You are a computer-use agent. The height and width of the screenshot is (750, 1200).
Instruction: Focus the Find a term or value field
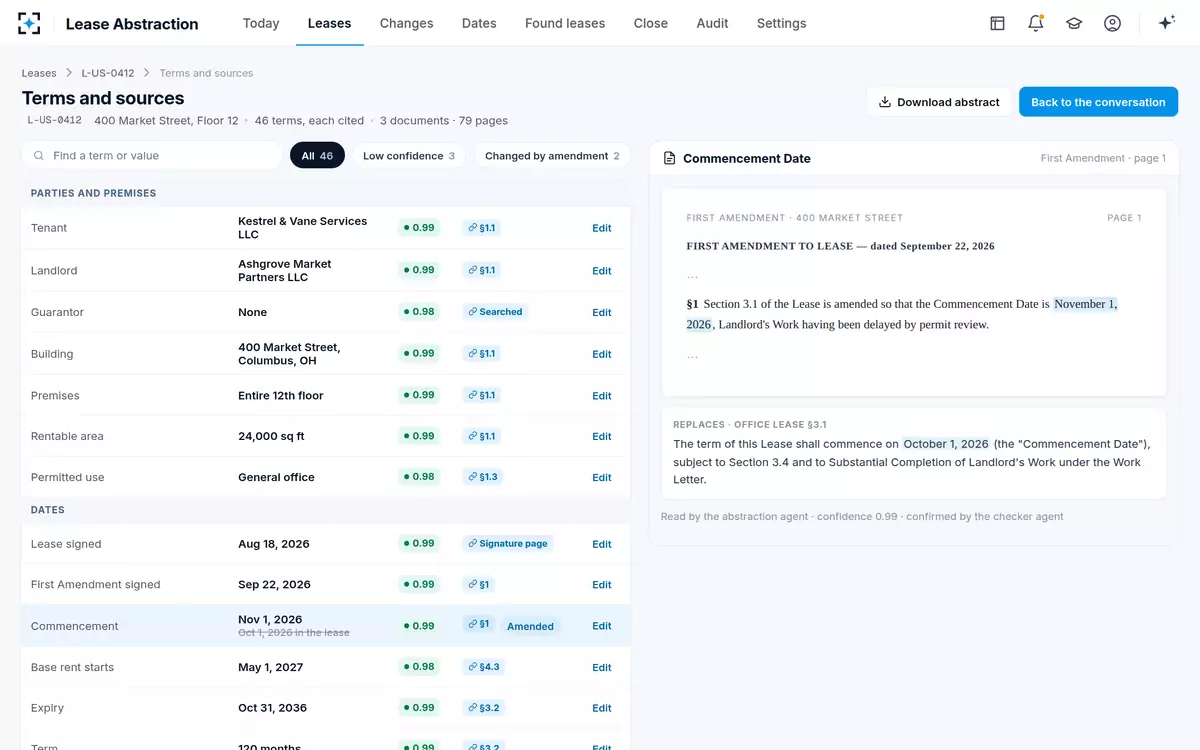[x=151, y=156]
